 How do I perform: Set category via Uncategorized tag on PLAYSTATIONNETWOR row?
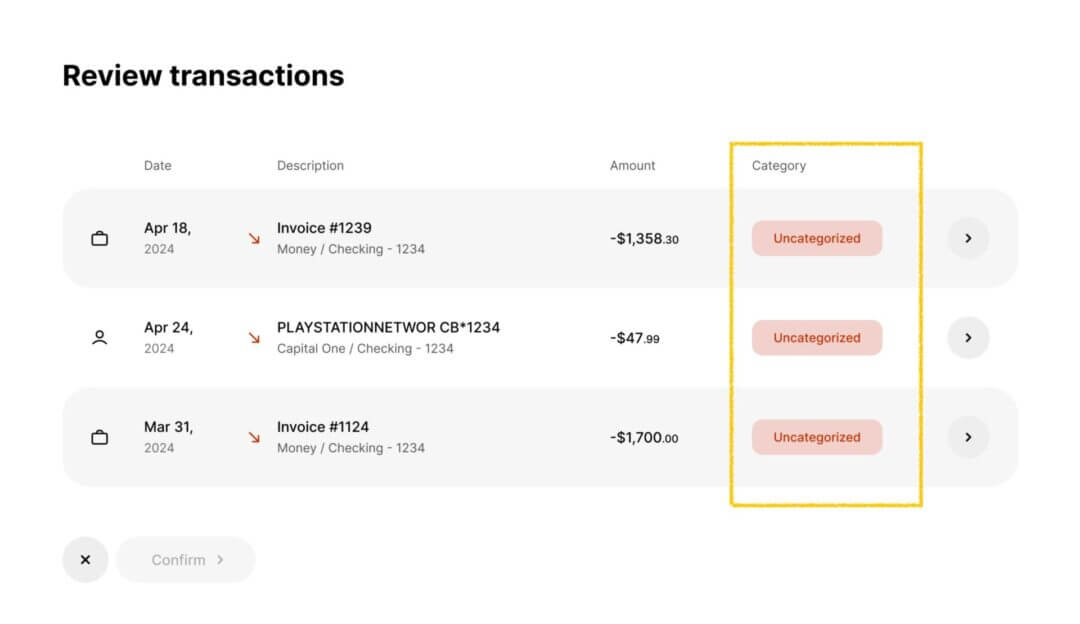pos(817,337)
